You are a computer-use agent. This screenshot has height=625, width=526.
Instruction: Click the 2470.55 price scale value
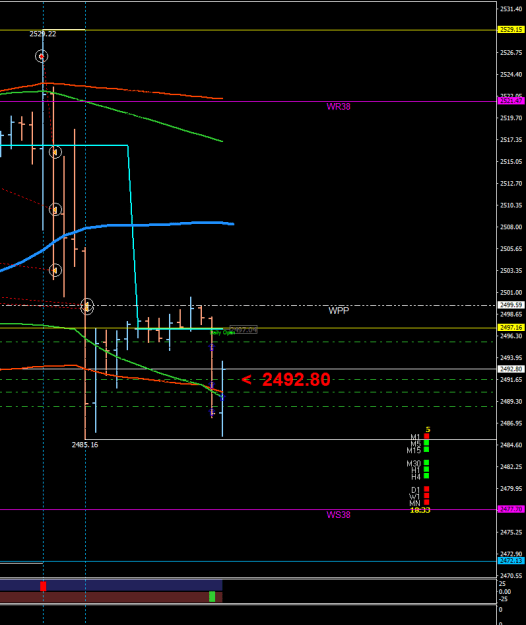511,576
